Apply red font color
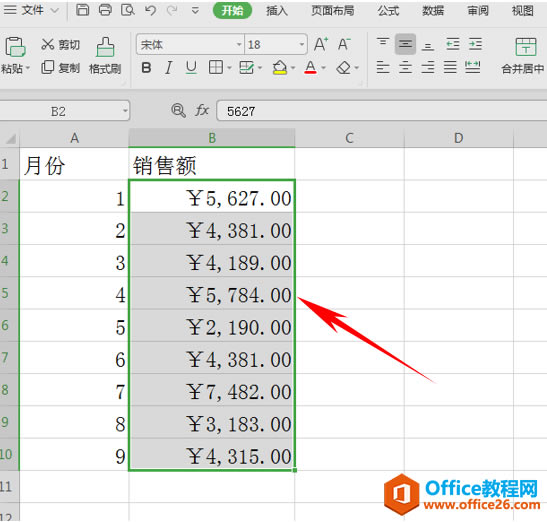This screenshot has width=547, height=522. click(x=310, y=68)
